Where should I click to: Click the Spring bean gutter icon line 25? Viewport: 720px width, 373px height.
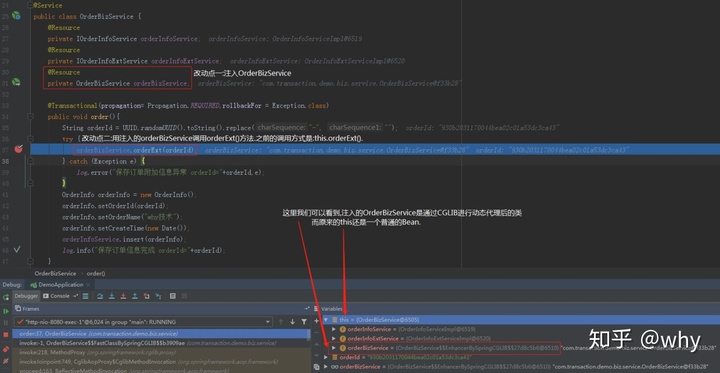click(16, 16)
